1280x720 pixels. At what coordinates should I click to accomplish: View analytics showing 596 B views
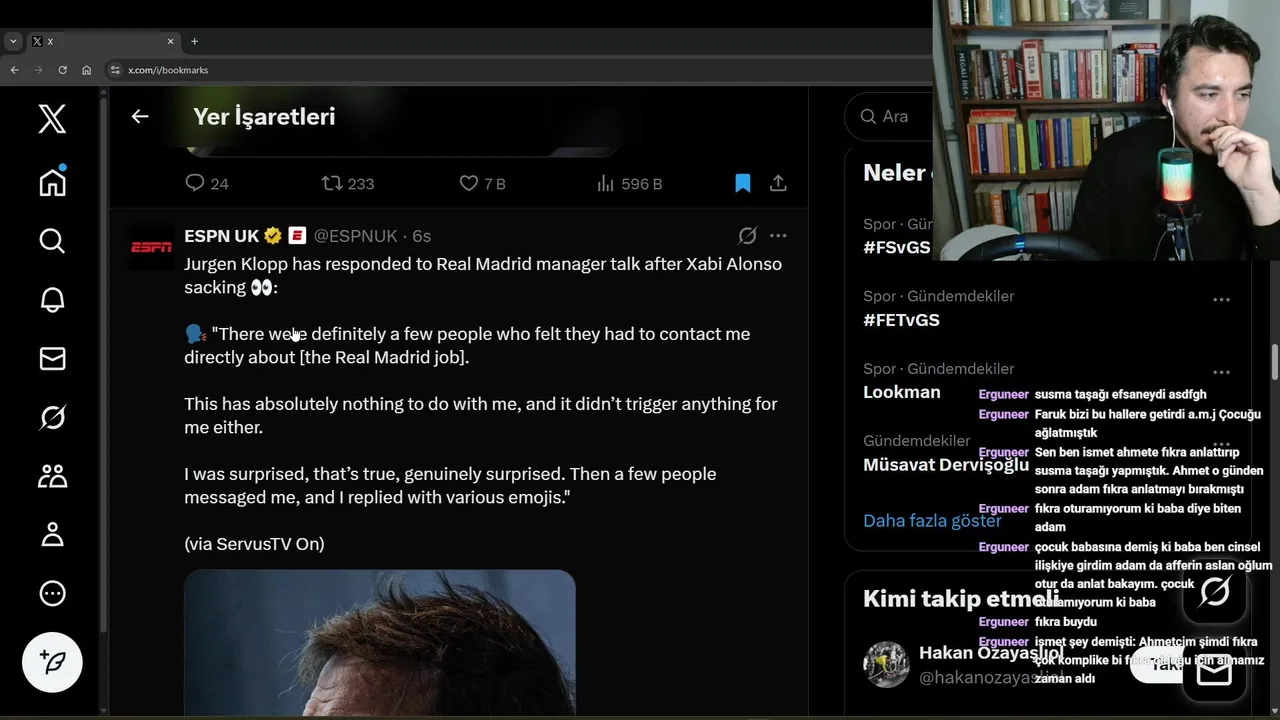coord(629,183)
